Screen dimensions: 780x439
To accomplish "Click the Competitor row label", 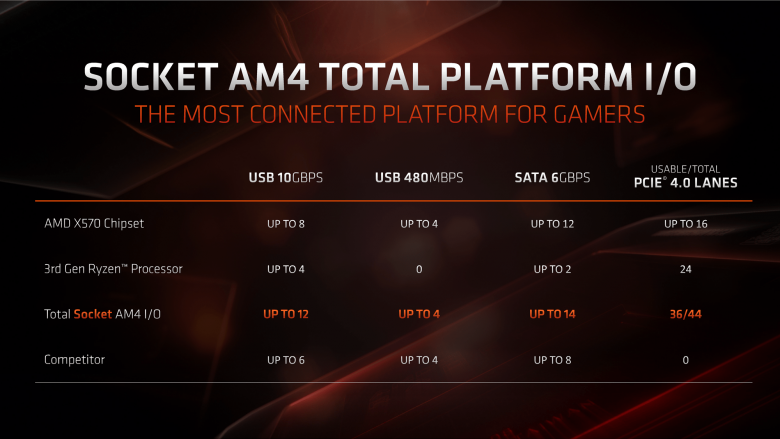I will (x=75, y=359).
